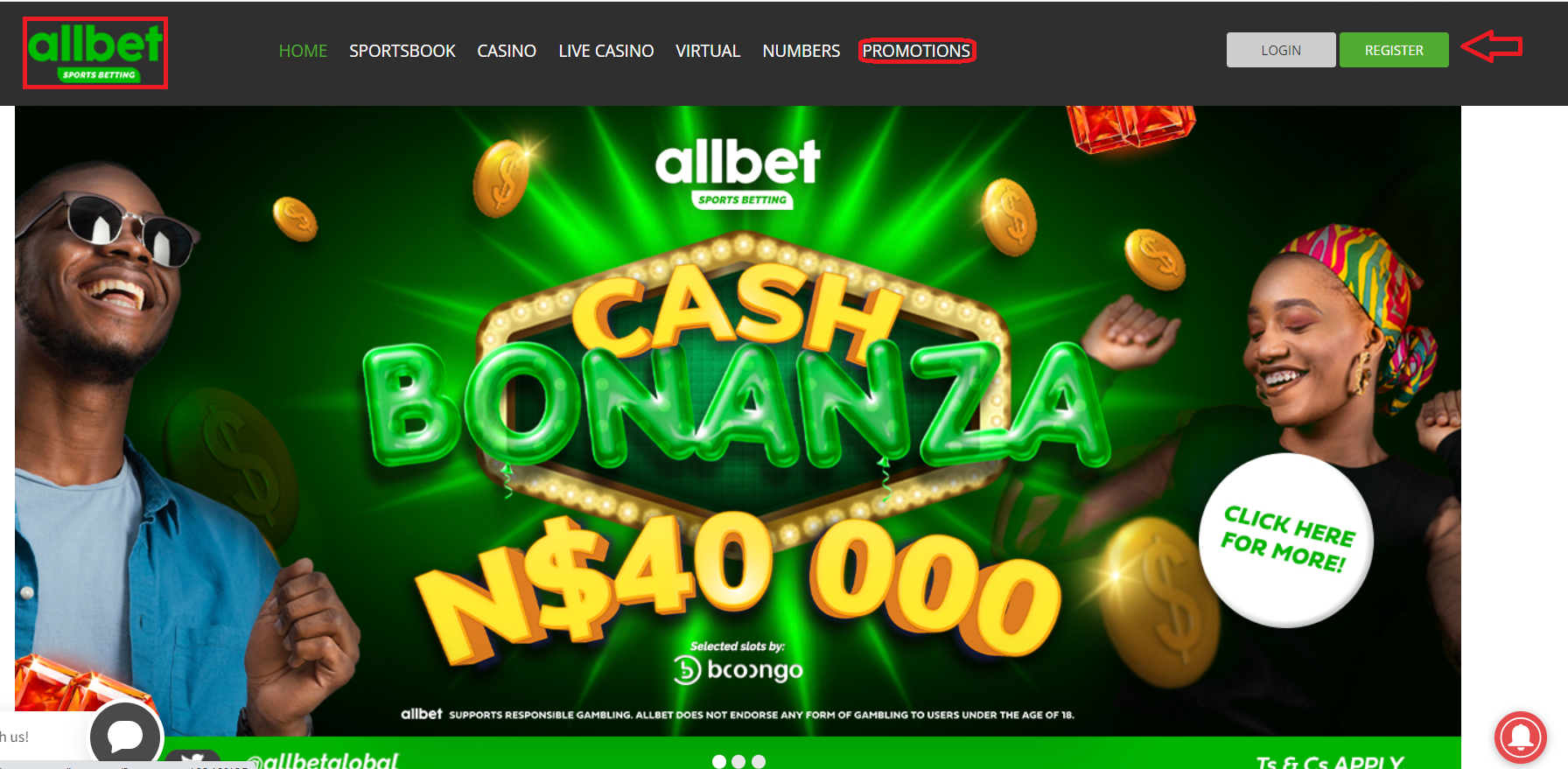The height and width of the screenshot is (769, 1568).
Task: Open the live chat bubble icon
Action: tap(126, 736)
